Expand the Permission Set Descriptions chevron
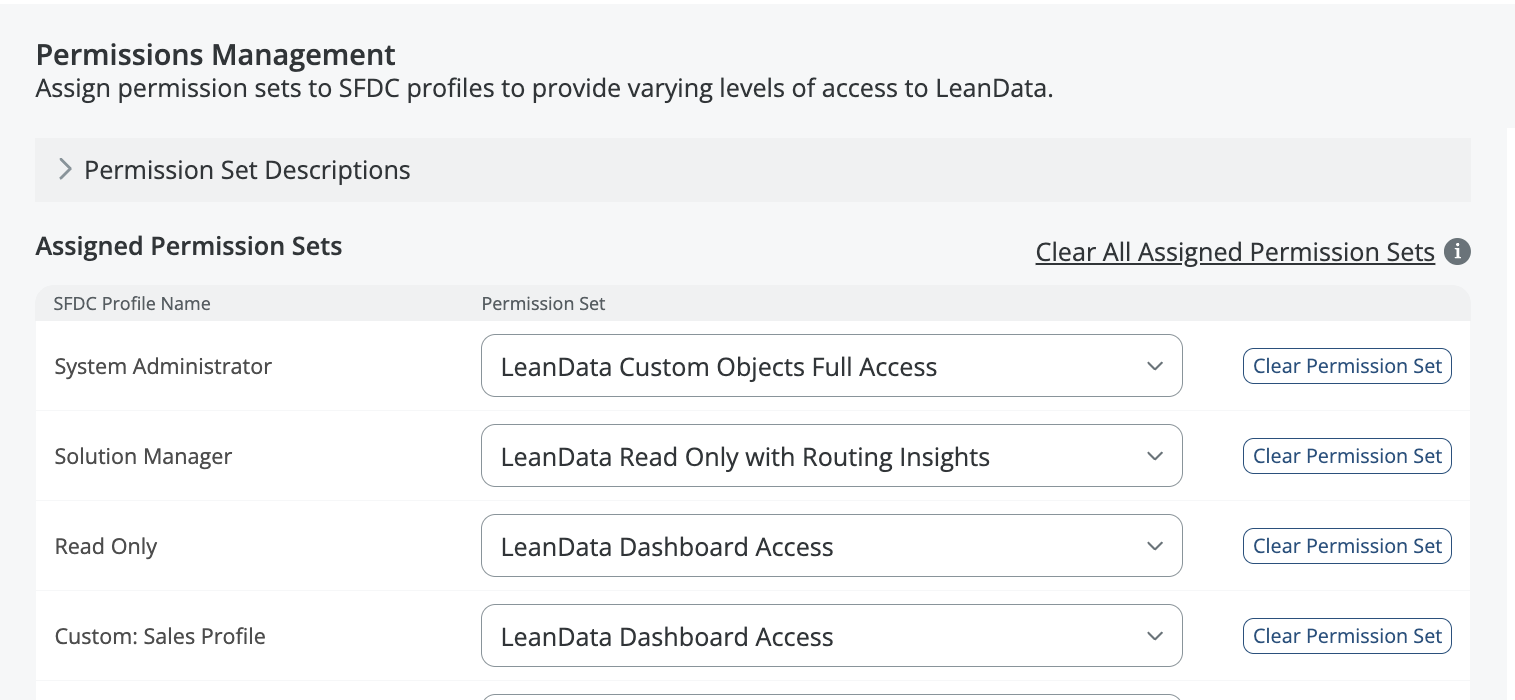The width and height of the screenshot is (1515, 700). tap(65, 170)
